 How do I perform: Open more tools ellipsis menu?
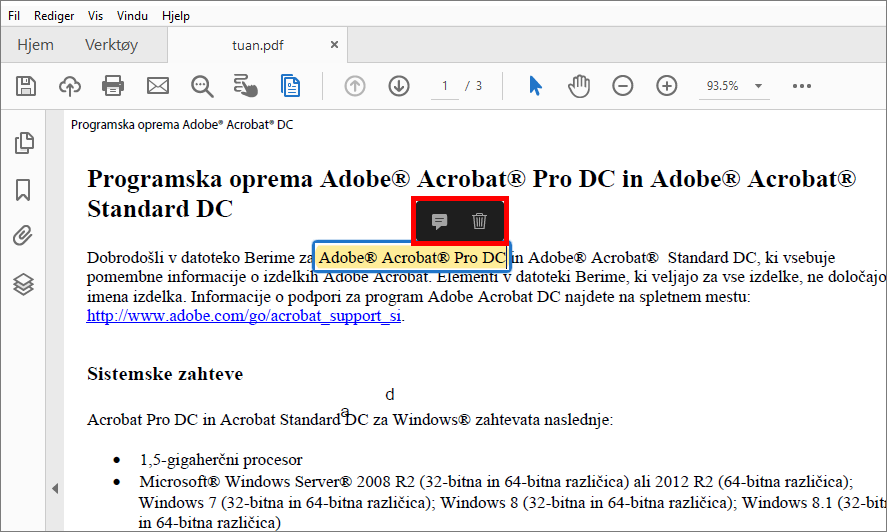[802, 86]
